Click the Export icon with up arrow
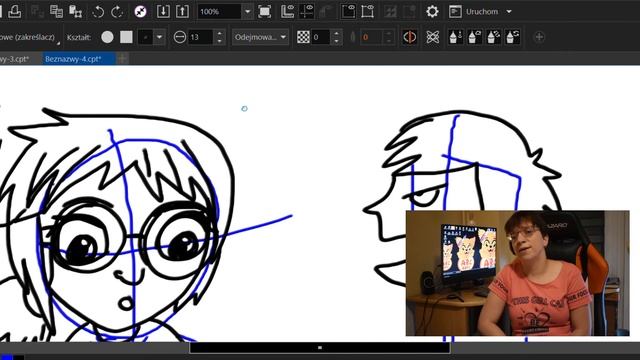This screenshot has height=360, width=640. 182,11
